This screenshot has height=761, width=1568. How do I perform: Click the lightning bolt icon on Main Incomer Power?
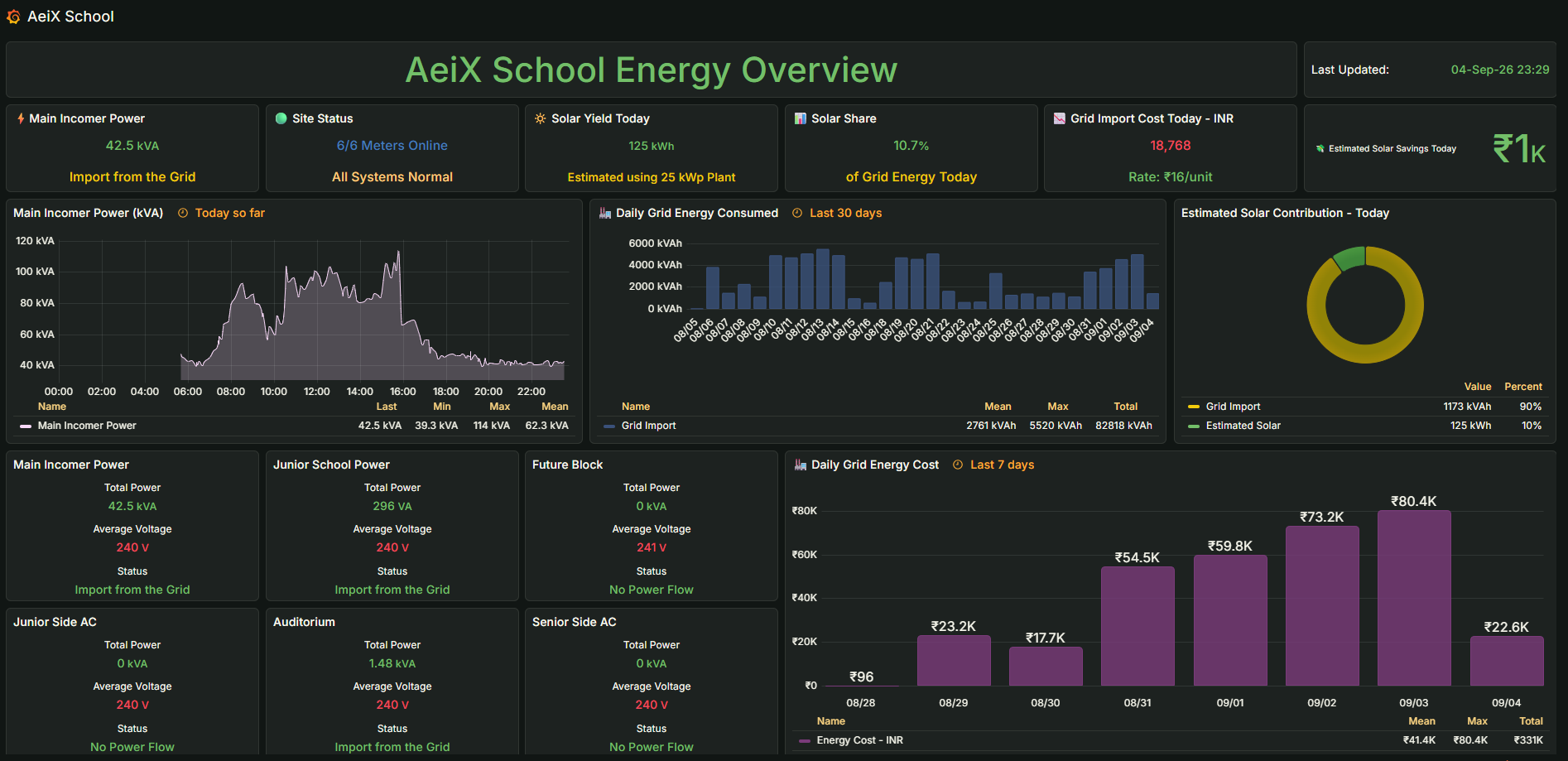pos(21,118)
